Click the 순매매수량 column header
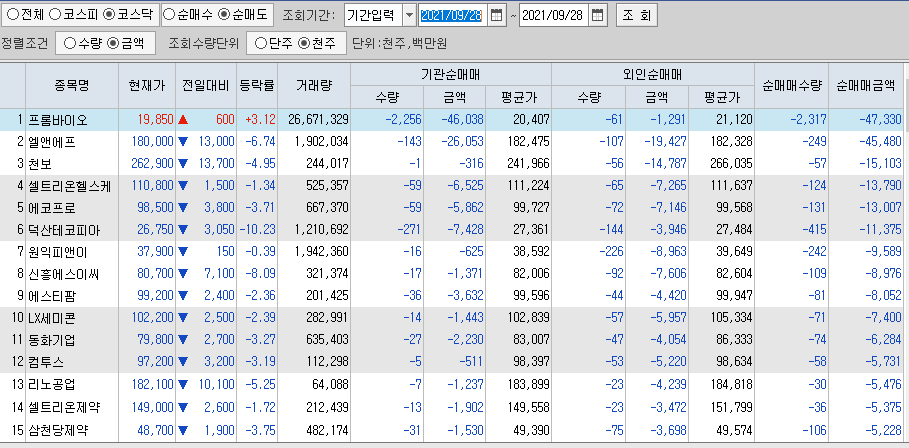Viewport: 909px width, 448px height. click(x=791, y=85)
